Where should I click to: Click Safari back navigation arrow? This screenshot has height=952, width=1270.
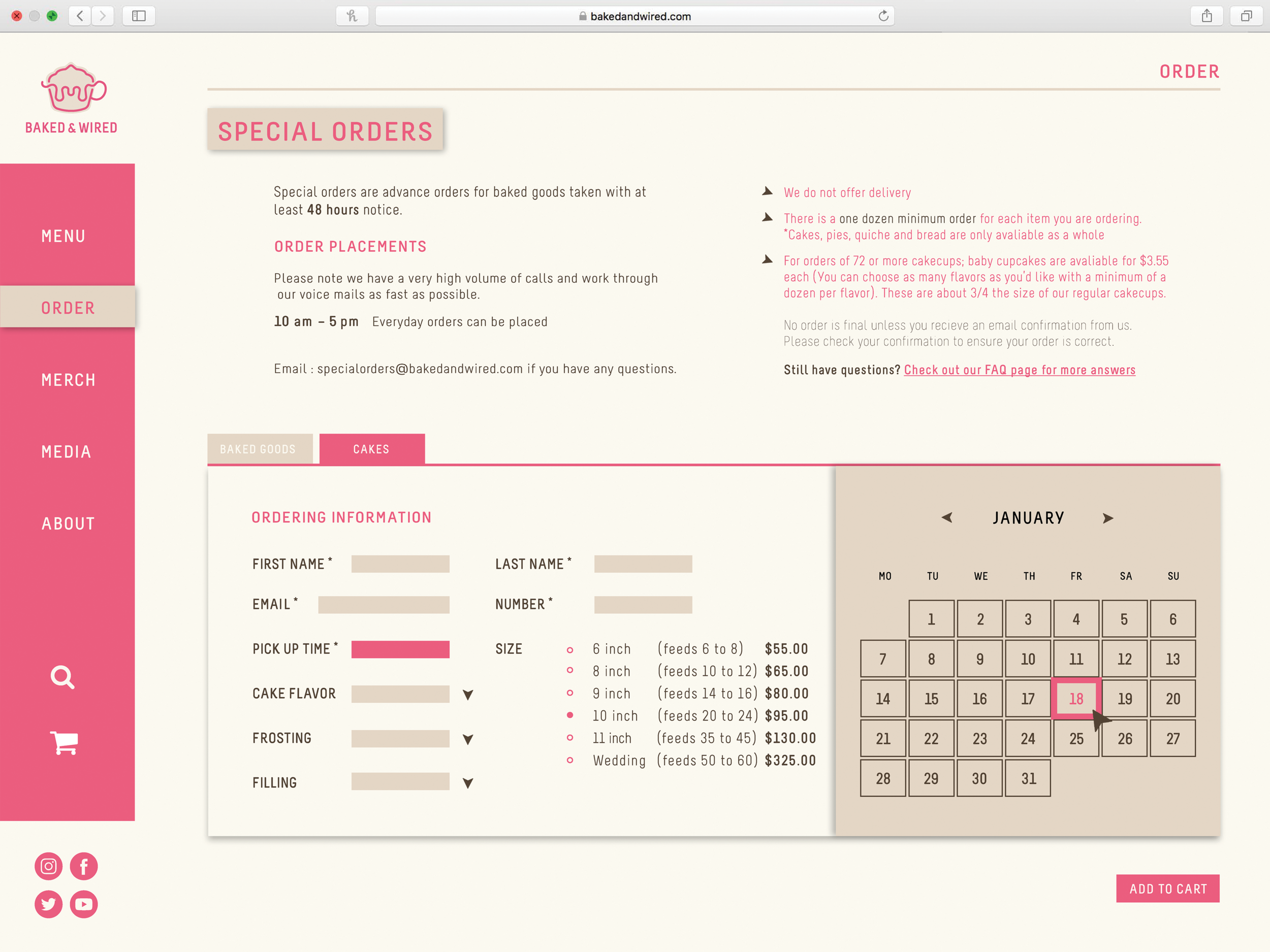pyautogui.click(x=80, y=16)
